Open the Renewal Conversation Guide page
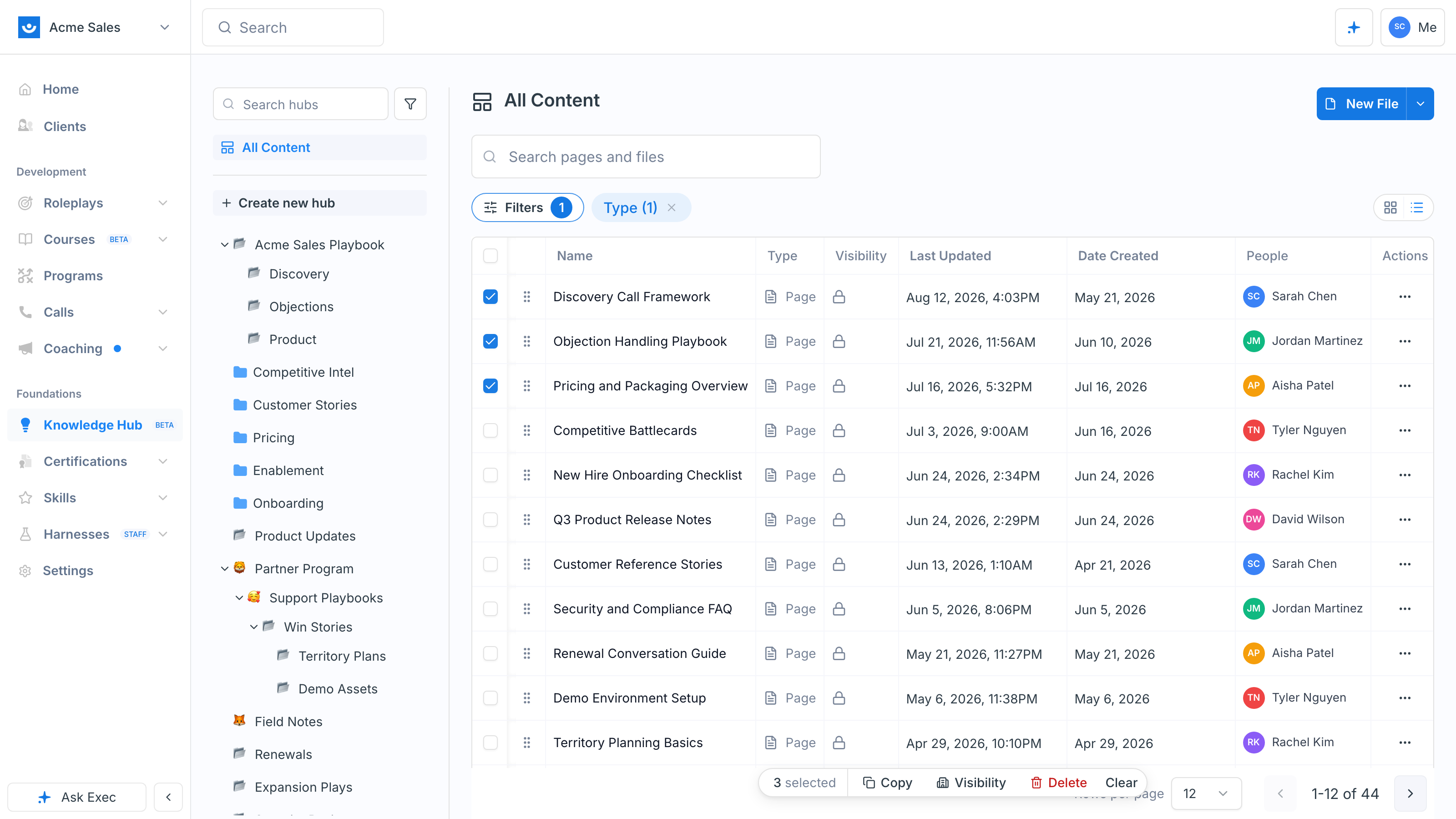 coord(639,653)
